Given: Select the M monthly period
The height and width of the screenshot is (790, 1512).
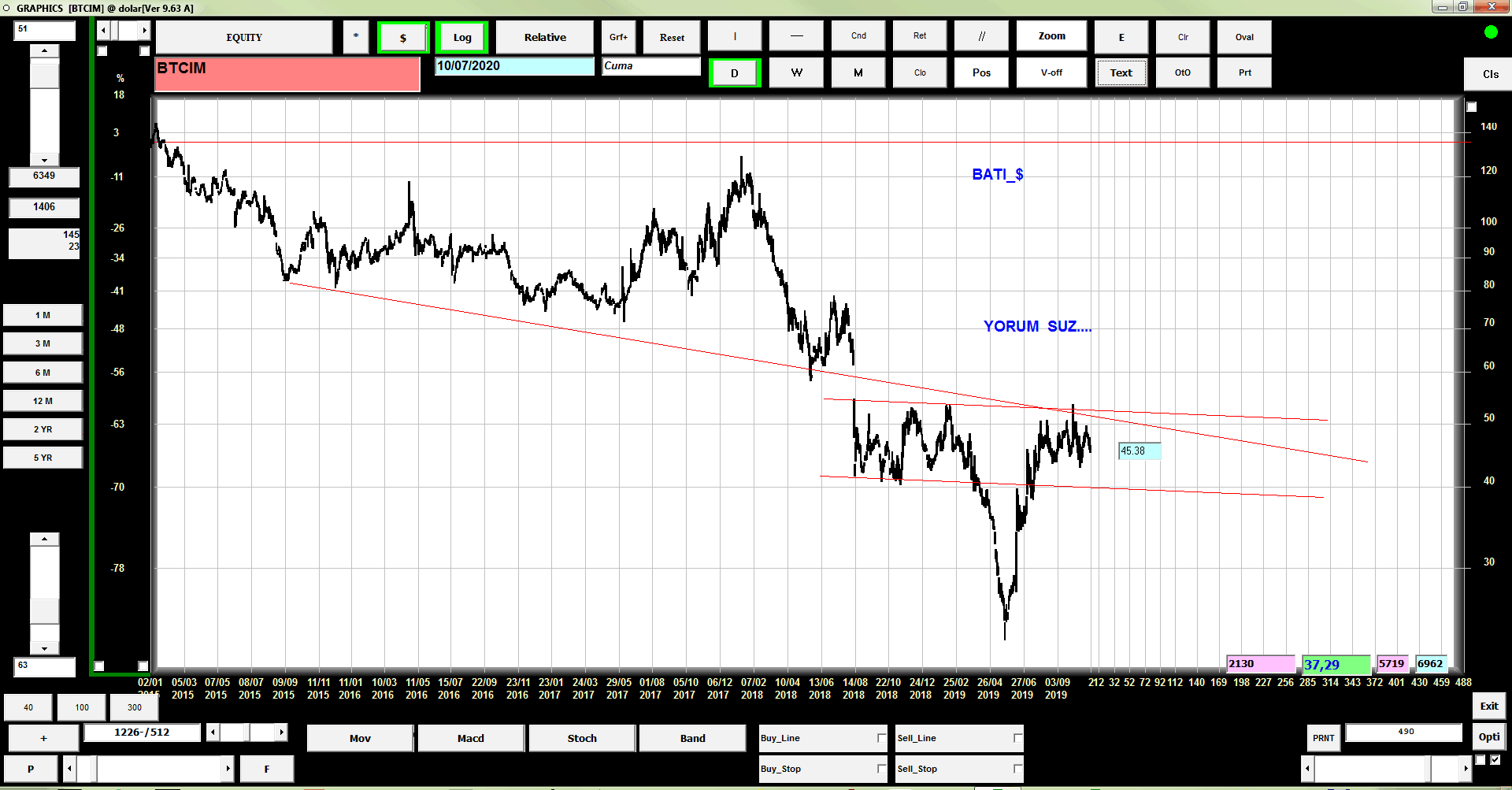Looking at the screenshot, I should point(858,72).
